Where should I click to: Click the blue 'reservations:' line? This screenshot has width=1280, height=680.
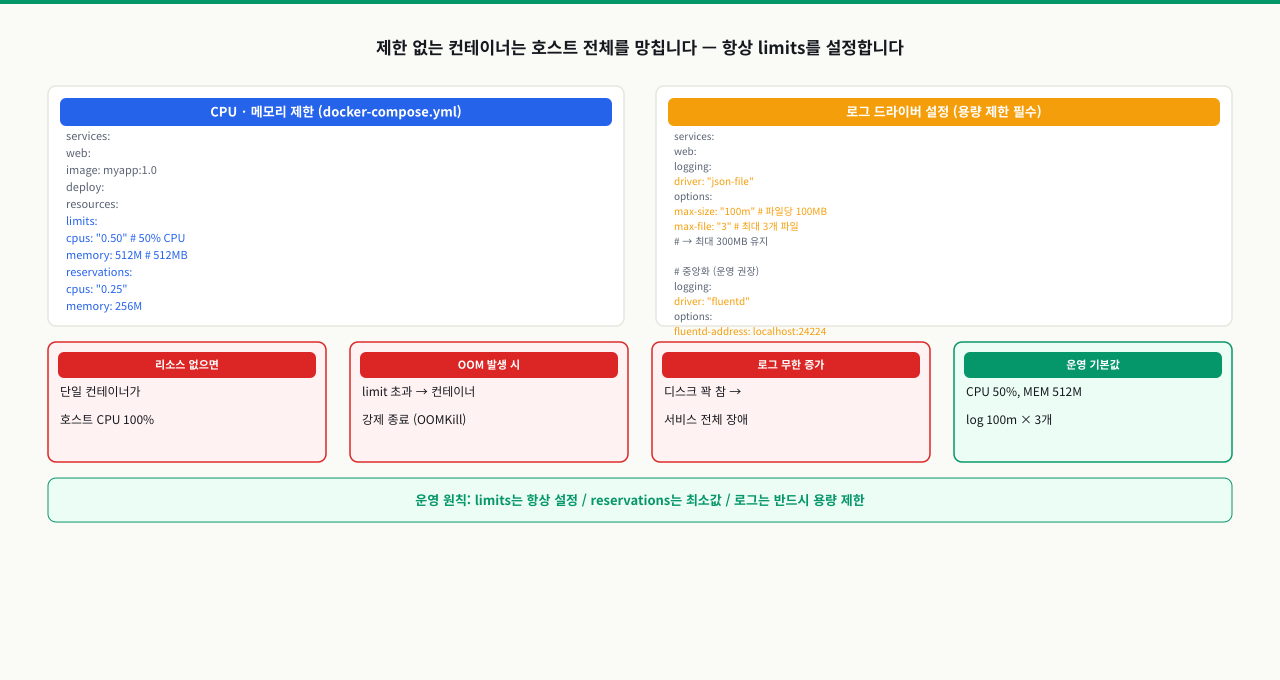(99, 272)
